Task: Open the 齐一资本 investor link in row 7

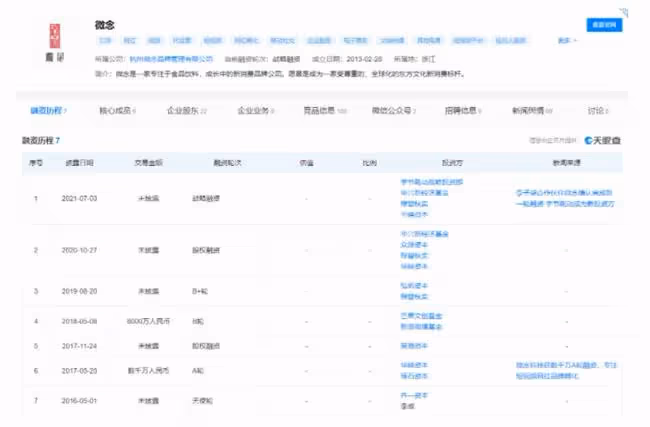Action: tap(414, 395)
